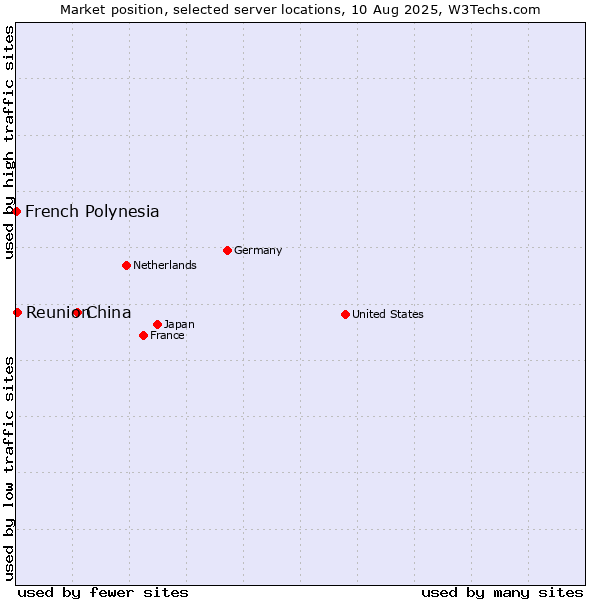Click the 'France' label text

pyautogui.click(x=167, y=336)
